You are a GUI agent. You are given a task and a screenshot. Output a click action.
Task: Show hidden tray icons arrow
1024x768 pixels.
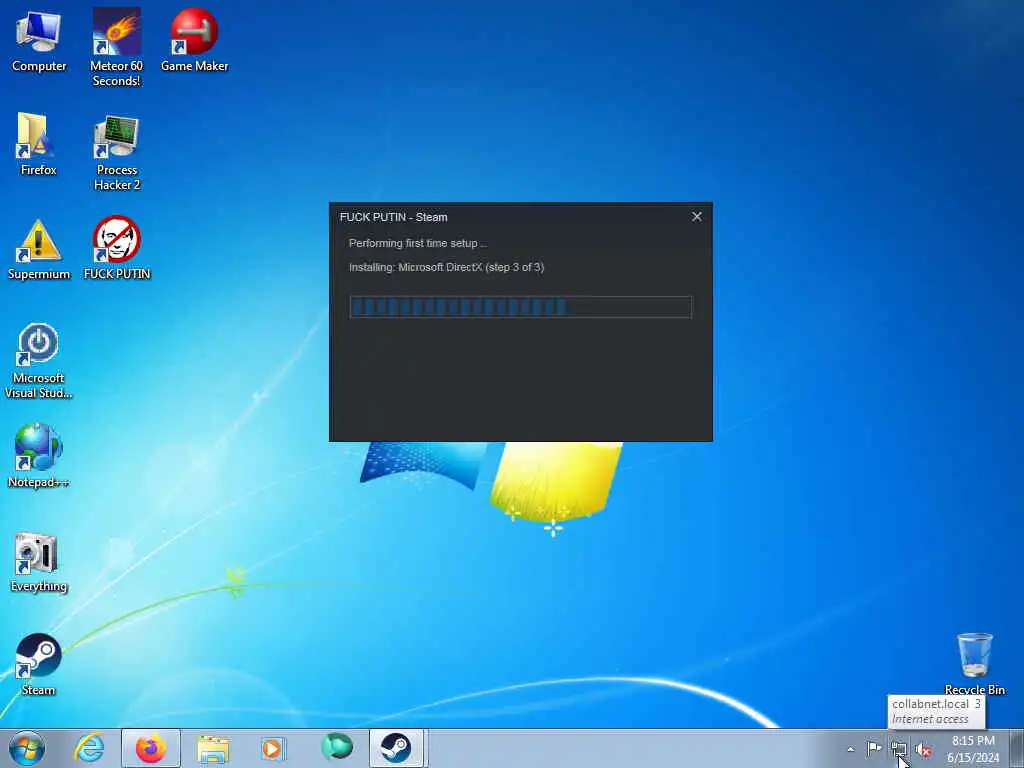(850, 749)
